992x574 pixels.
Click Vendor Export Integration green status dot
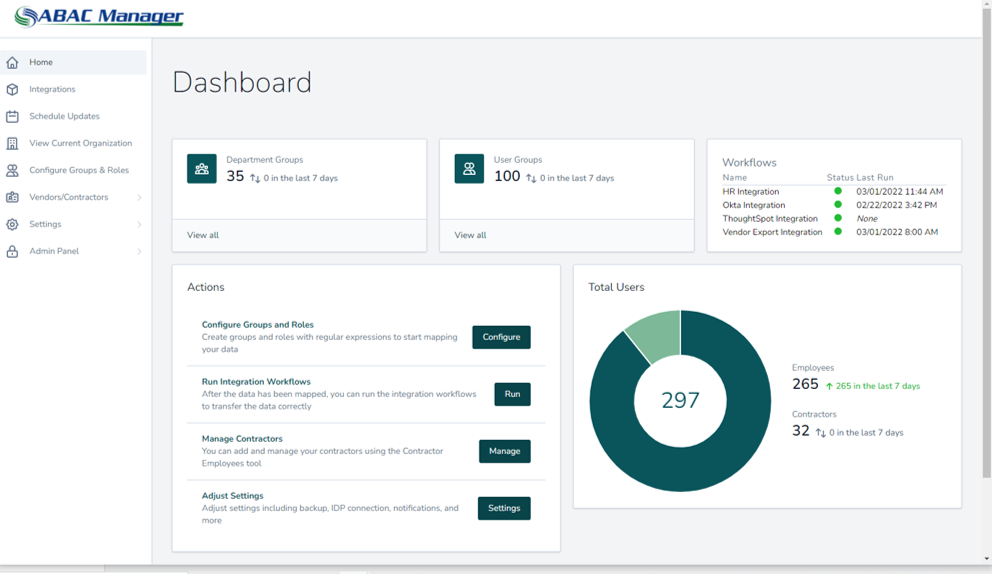pos(838,232)
